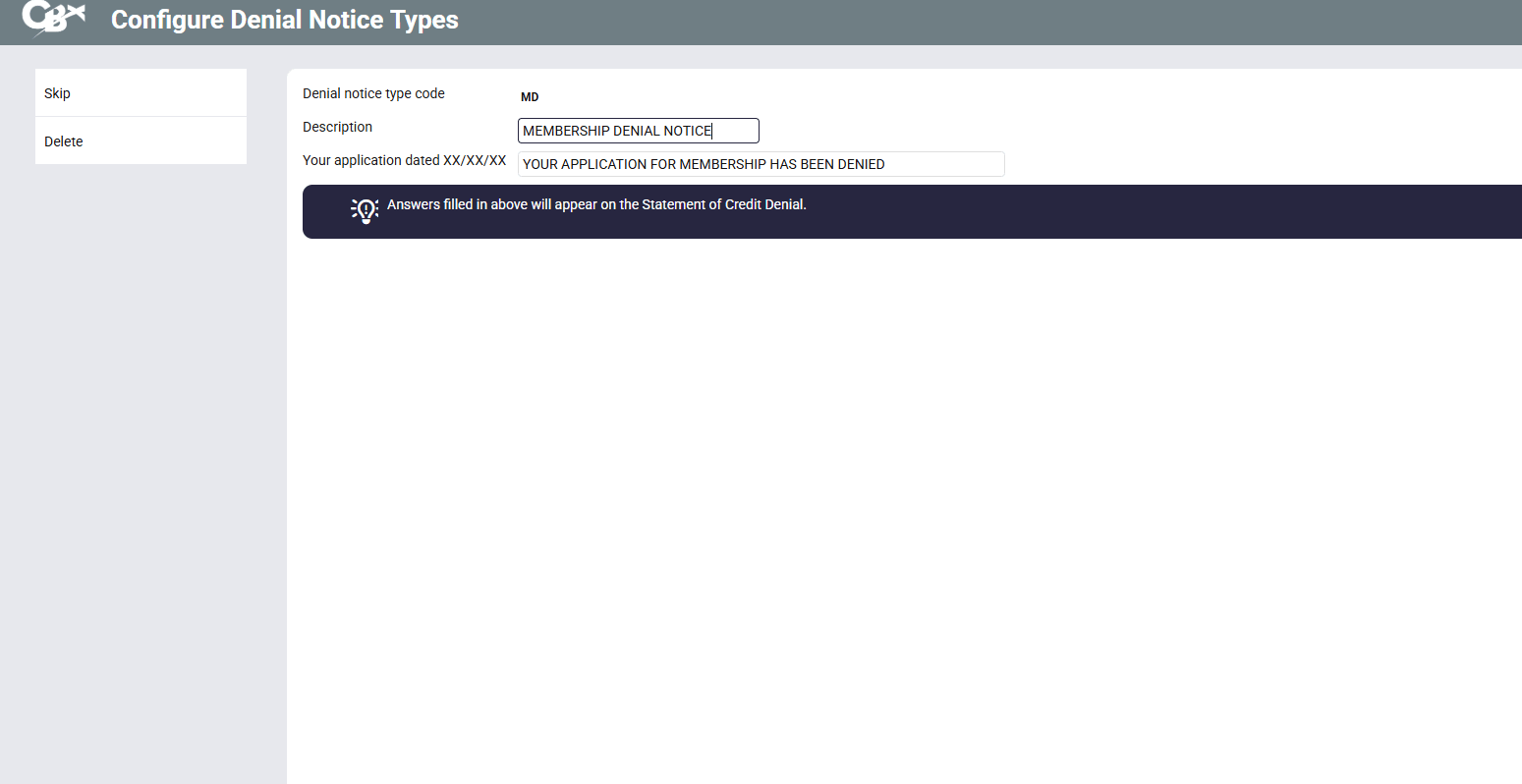Click the word NOTICE in Description field
Image resolution: width=1522 pixels, height=784 pixels.
(x=687, y=131)
